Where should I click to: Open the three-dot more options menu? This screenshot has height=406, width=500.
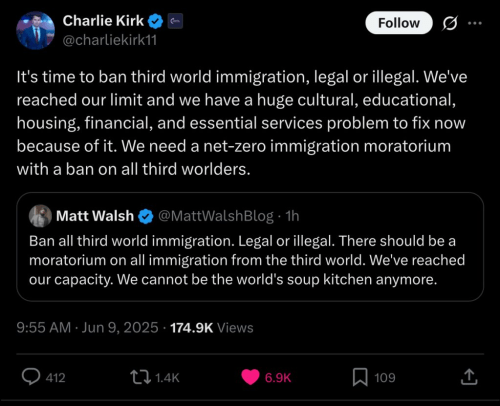click(475, 23)
